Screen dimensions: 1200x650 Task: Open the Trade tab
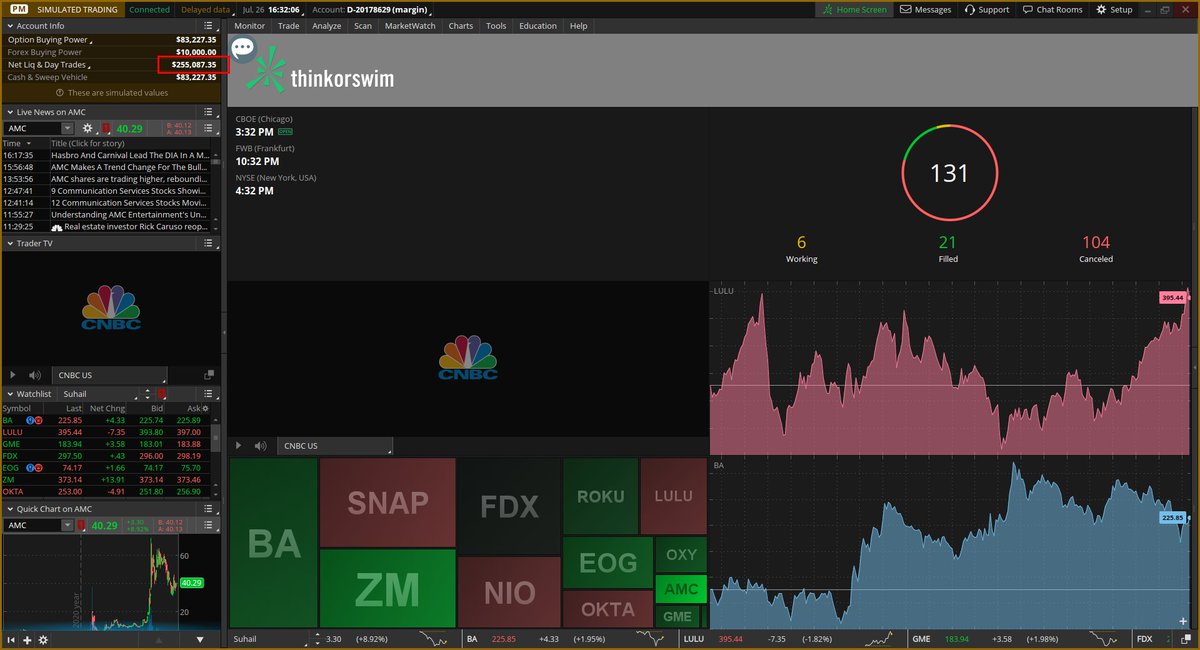(x=289, y=26)
